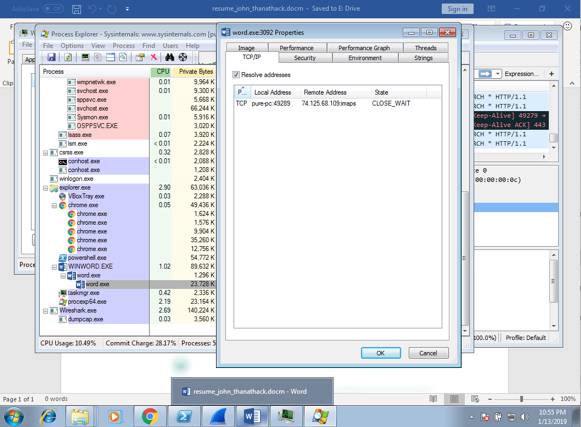Switch to the Image tab
Viewport: 581px width, 427px height.
[246, 48]
